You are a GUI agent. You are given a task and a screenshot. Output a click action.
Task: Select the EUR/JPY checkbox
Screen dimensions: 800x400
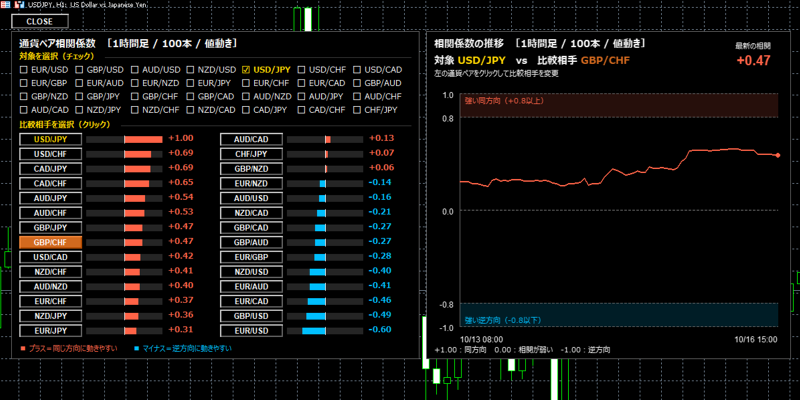pos(190,83)
